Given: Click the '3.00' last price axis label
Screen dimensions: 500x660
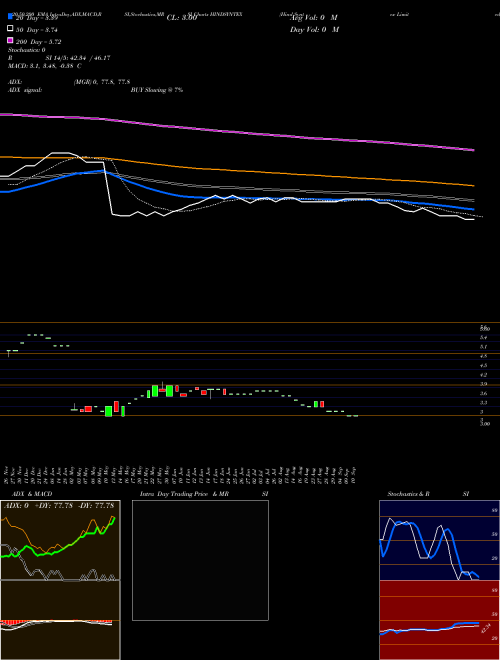Looking at the screenshot, I should [x=485, y=424].
